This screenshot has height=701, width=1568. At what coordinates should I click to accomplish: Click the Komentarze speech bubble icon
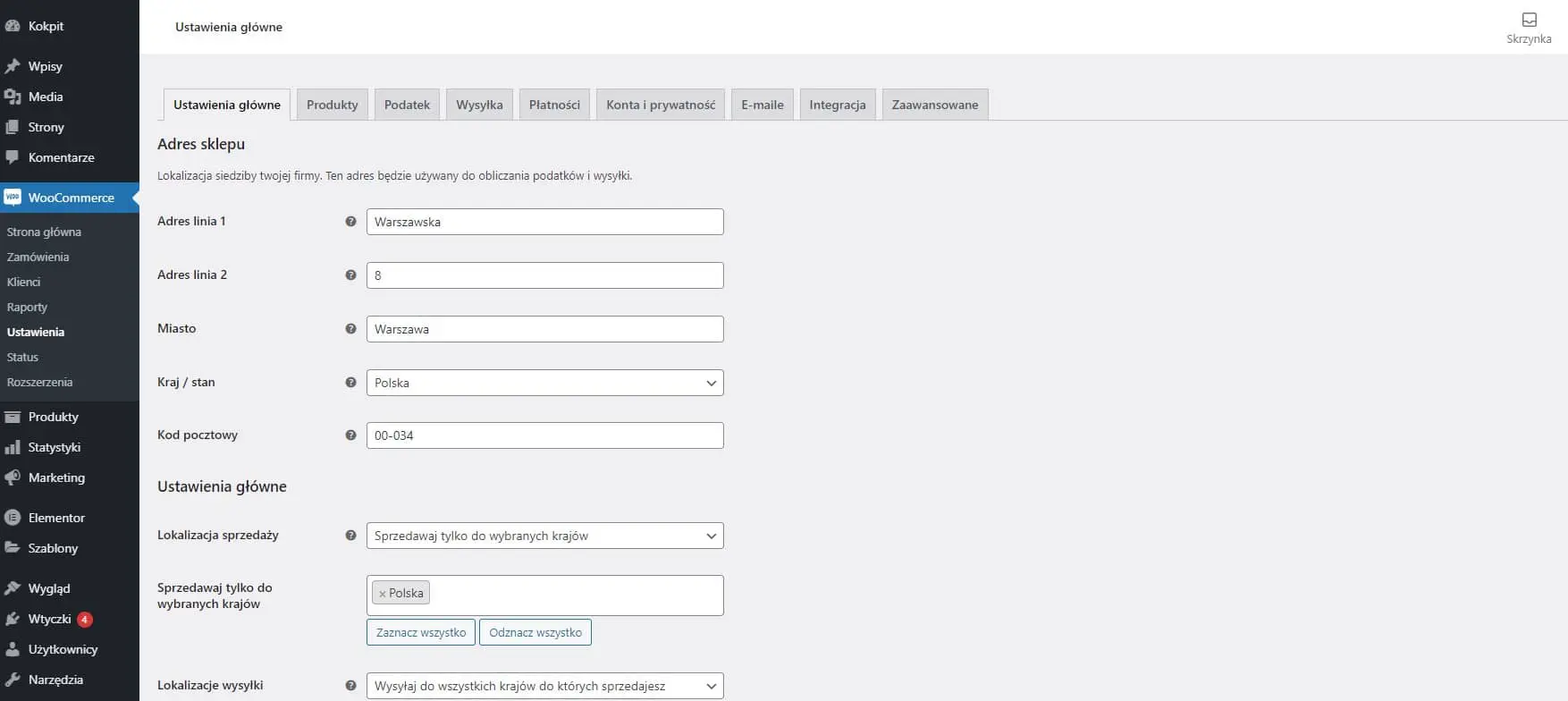(13, 157)
